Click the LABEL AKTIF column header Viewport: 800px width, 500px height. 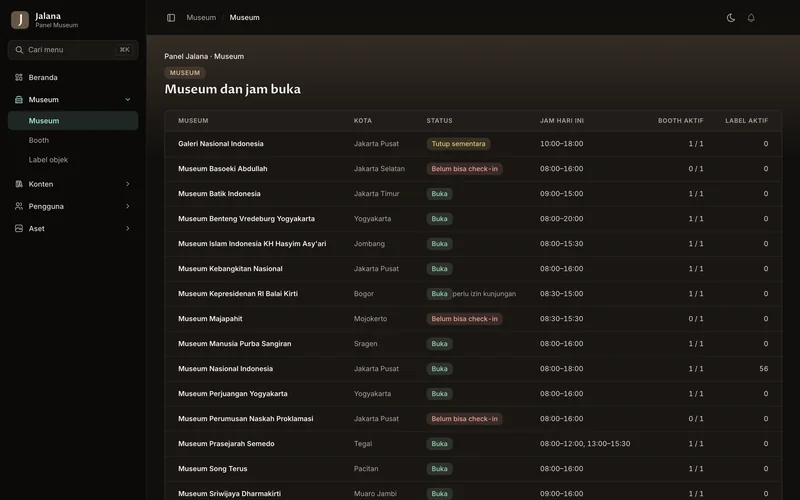pos(746,121)
